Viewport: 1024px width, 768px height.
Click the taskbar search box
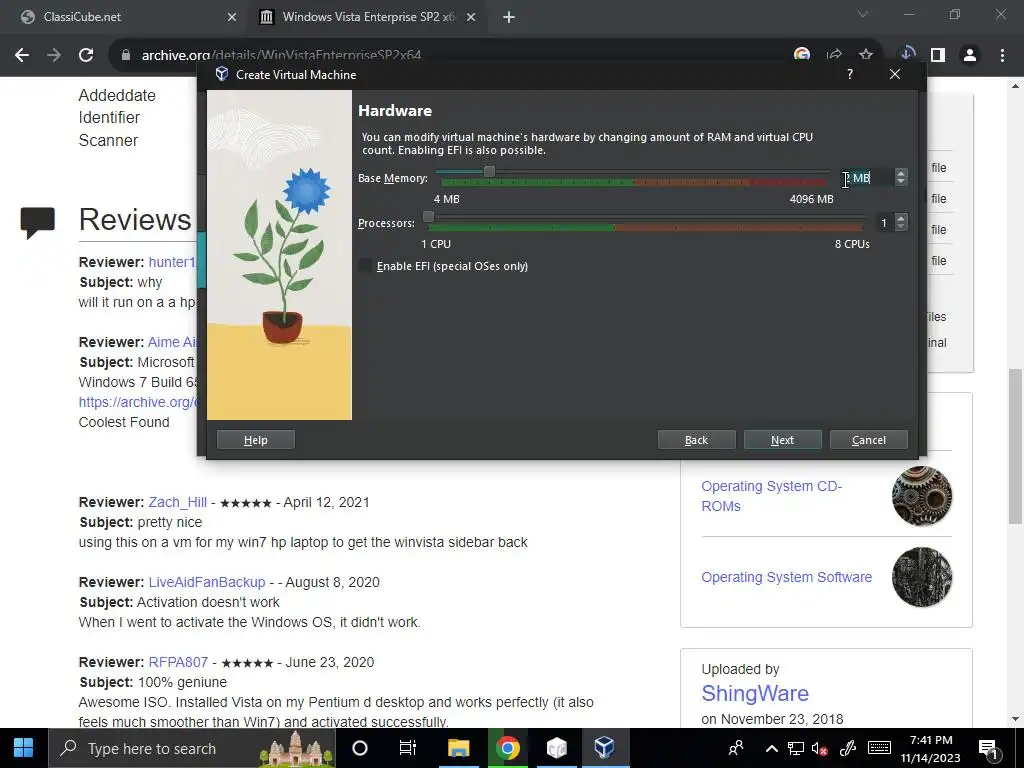[191, 748]
